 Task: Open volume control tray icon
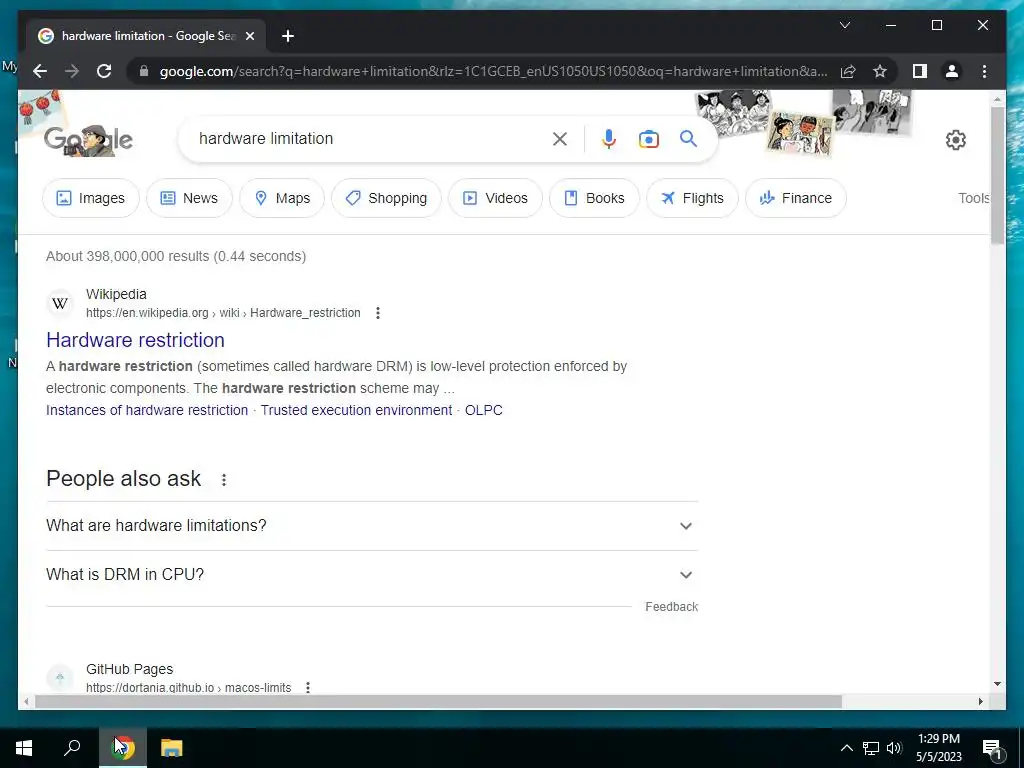(894, 748)
